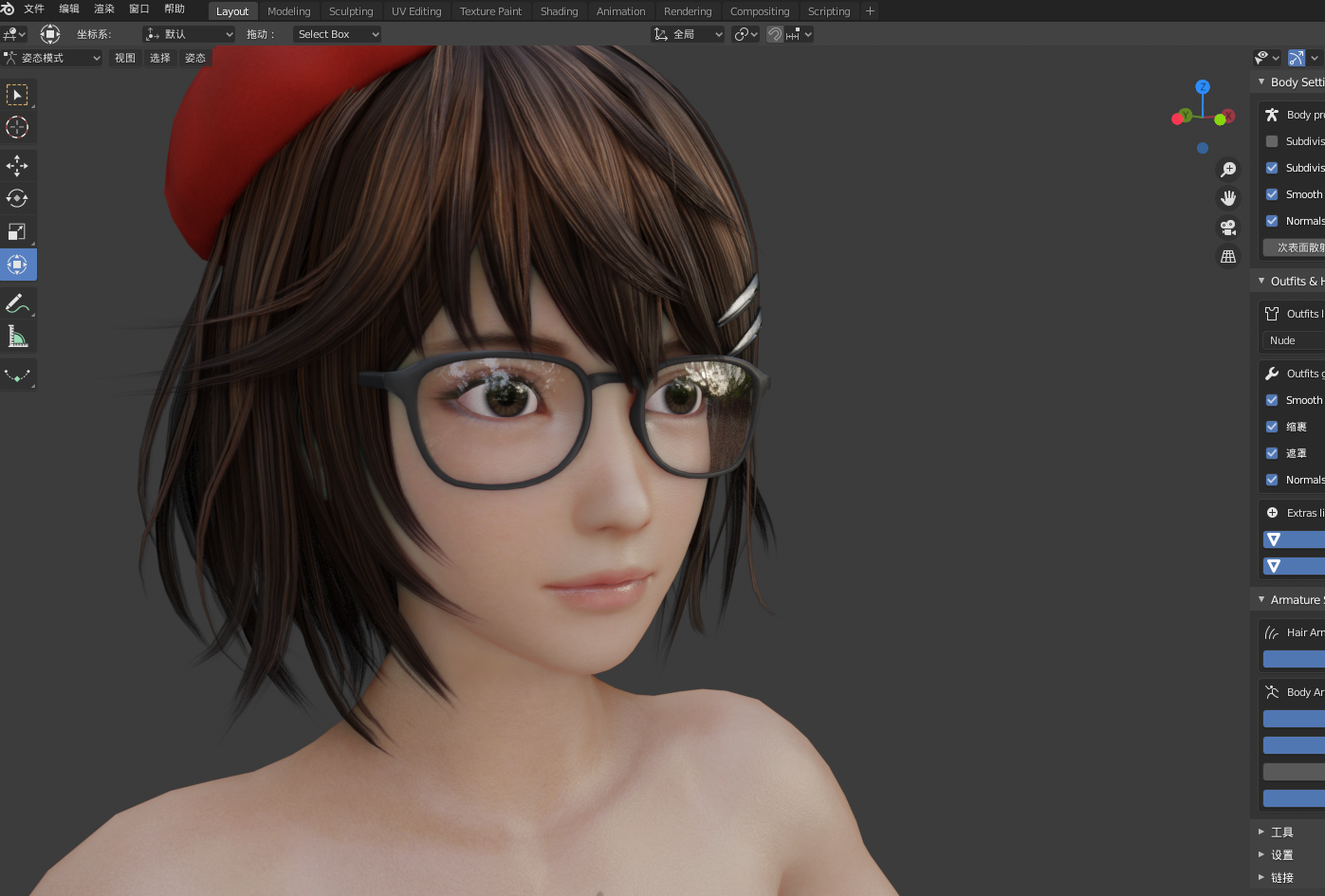
Task: Click the Body Armature figure icon
Action: point(1272,692)
